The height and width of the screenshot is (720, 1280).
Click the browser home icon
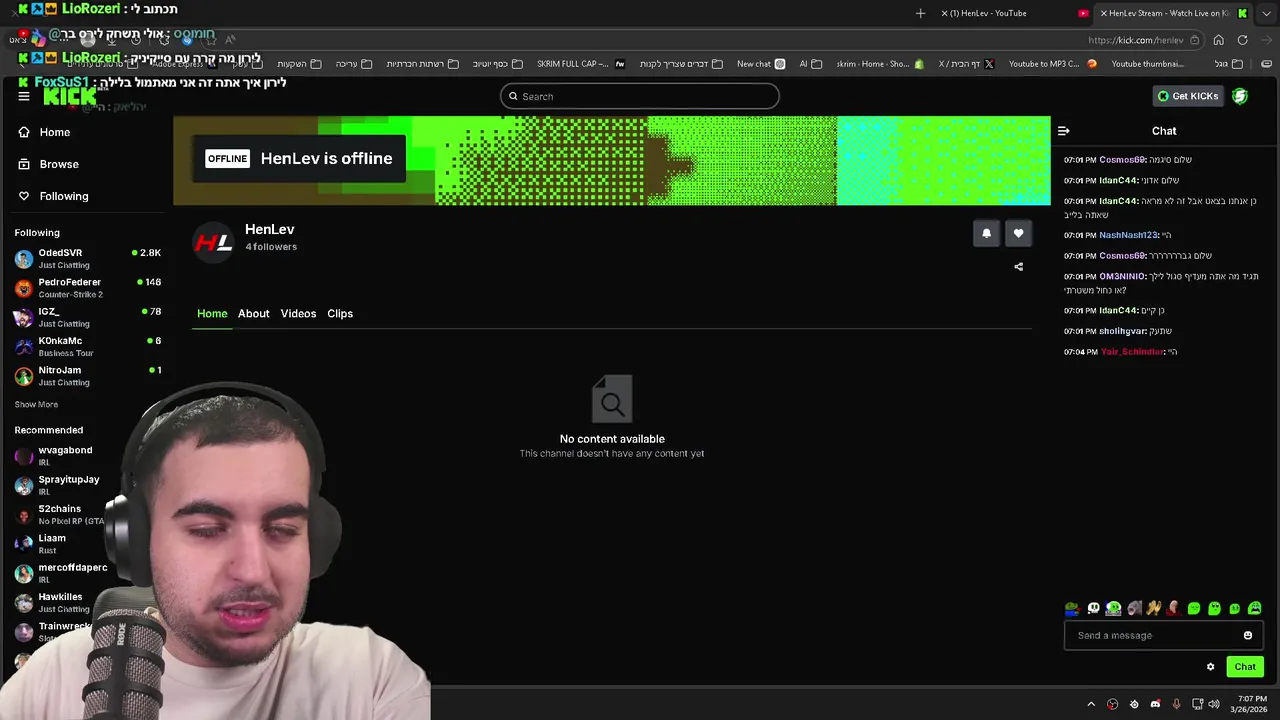[x=1218, y=40]
